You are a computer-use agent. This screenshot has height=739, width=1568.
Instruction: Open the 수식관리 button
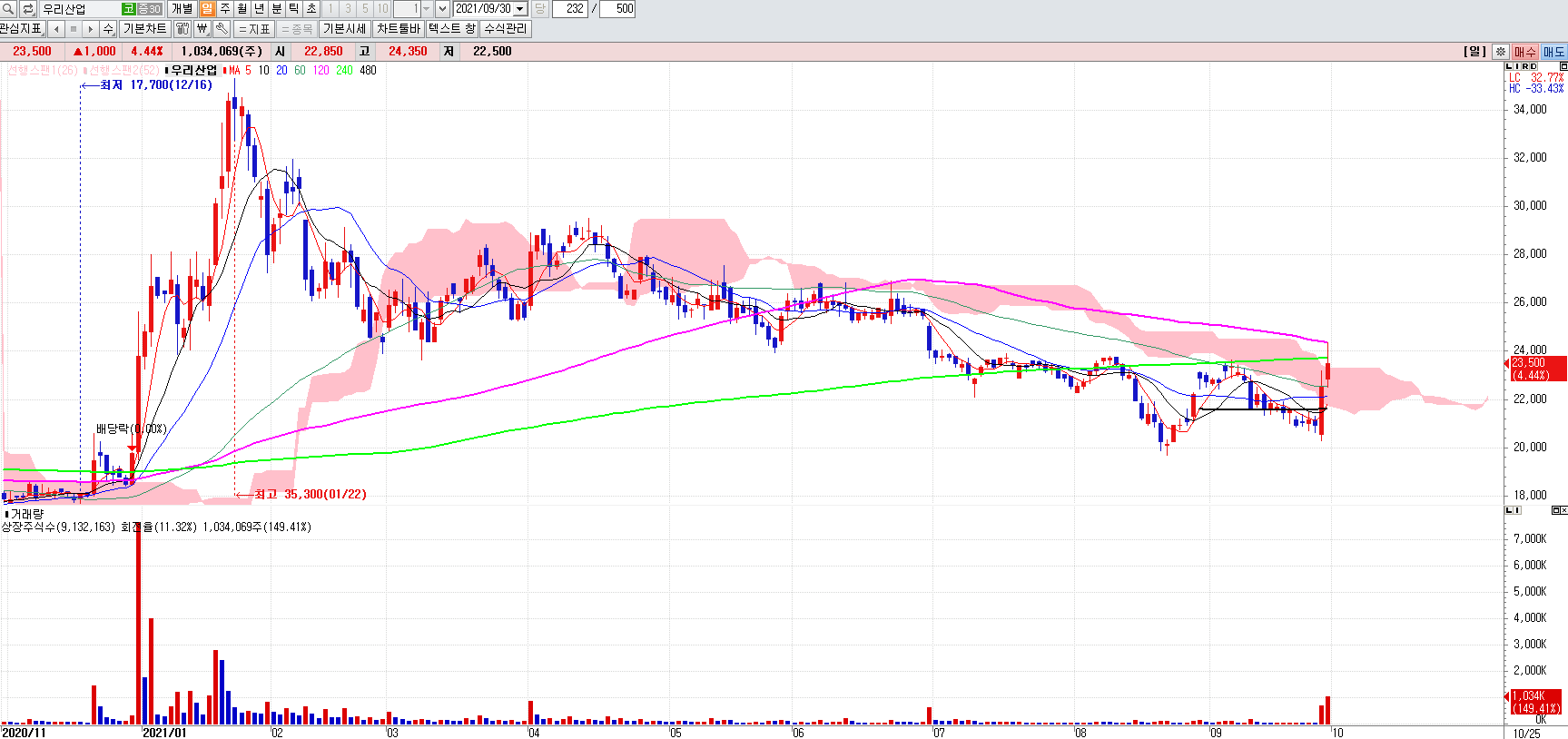(x=506, y=29)
